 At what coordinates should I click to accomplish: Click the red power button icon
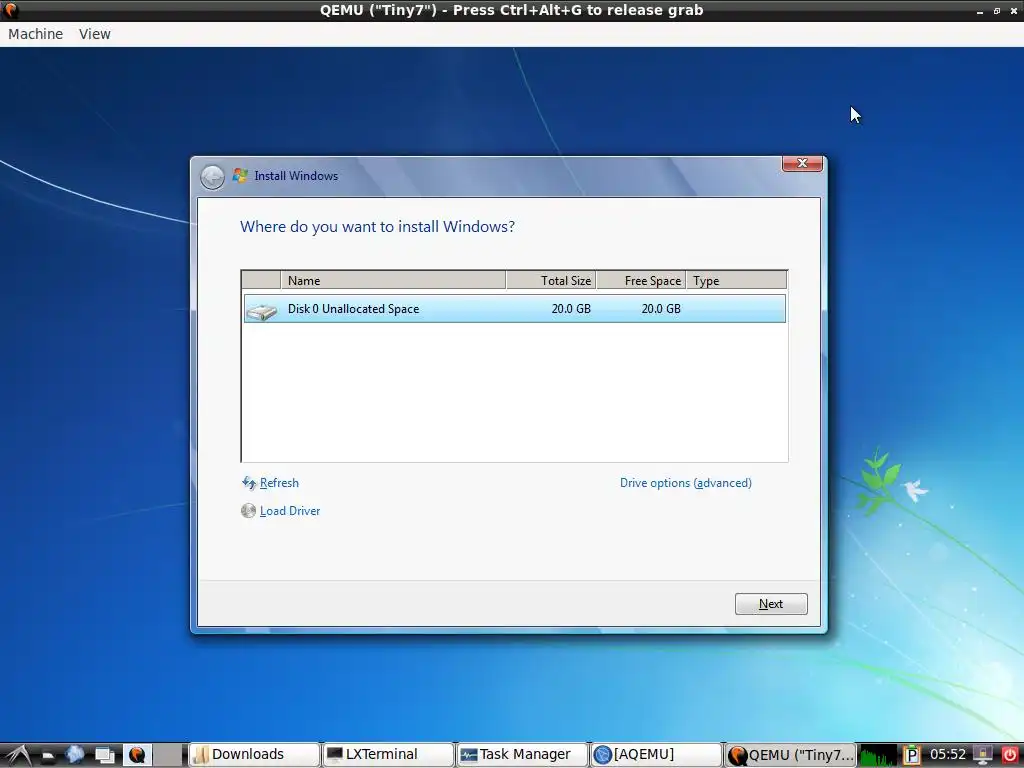click(1010, 755)
